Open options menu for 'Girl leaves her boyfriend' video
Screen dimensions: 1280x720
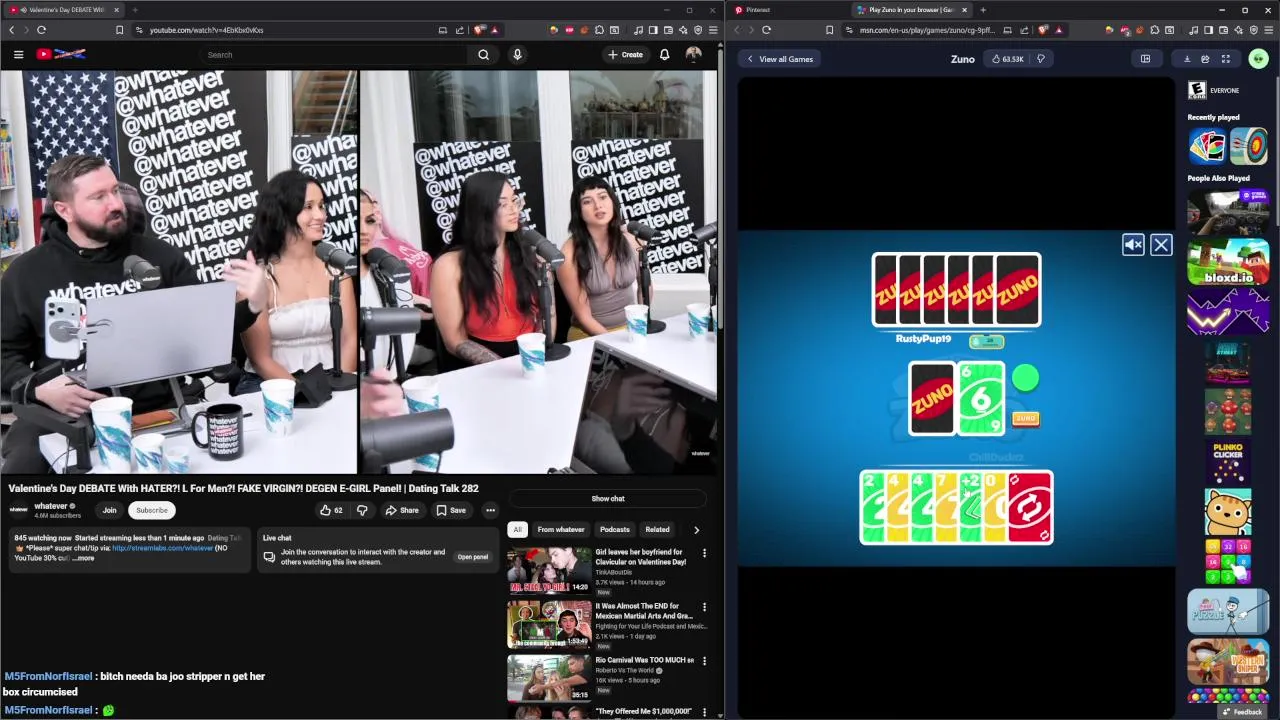(x=704, y=553)
